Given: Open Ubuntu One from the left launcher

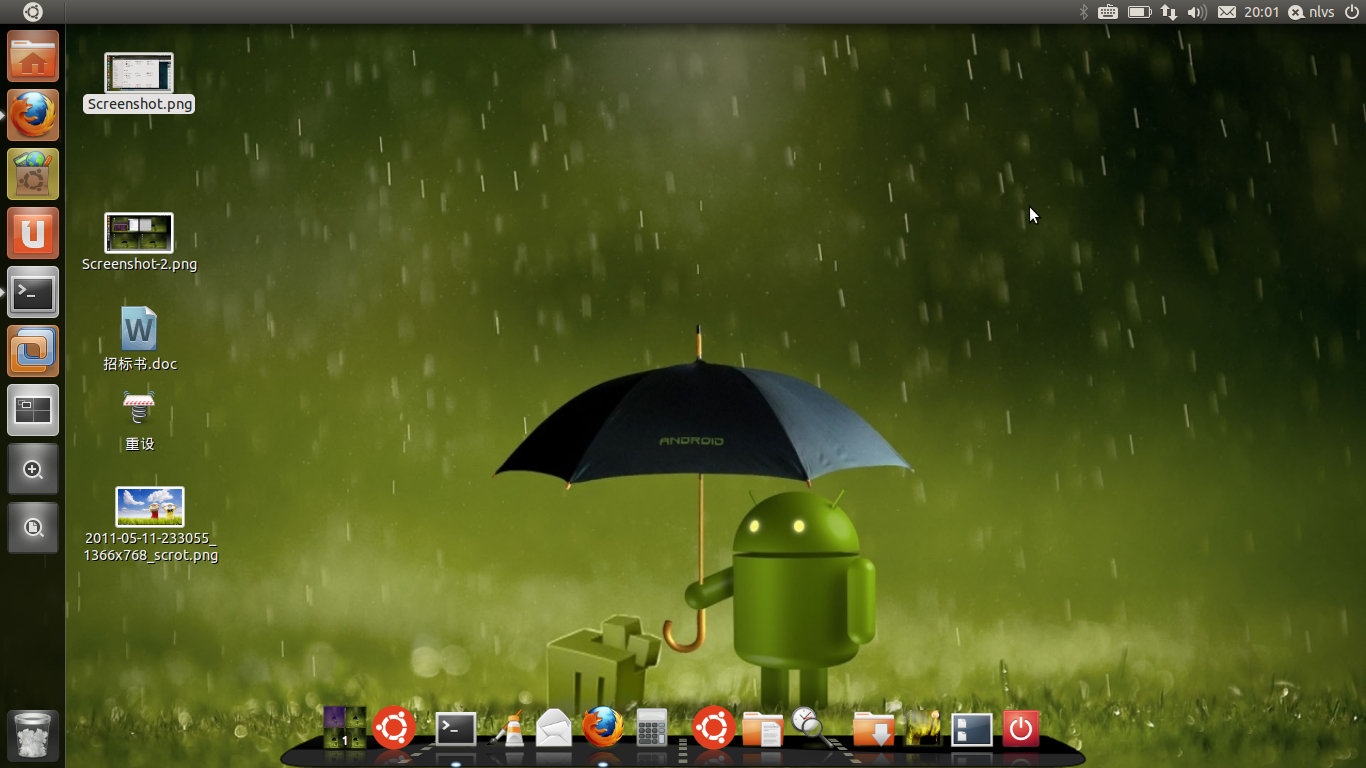Looking at the screenshot, I should click(33, 233).
